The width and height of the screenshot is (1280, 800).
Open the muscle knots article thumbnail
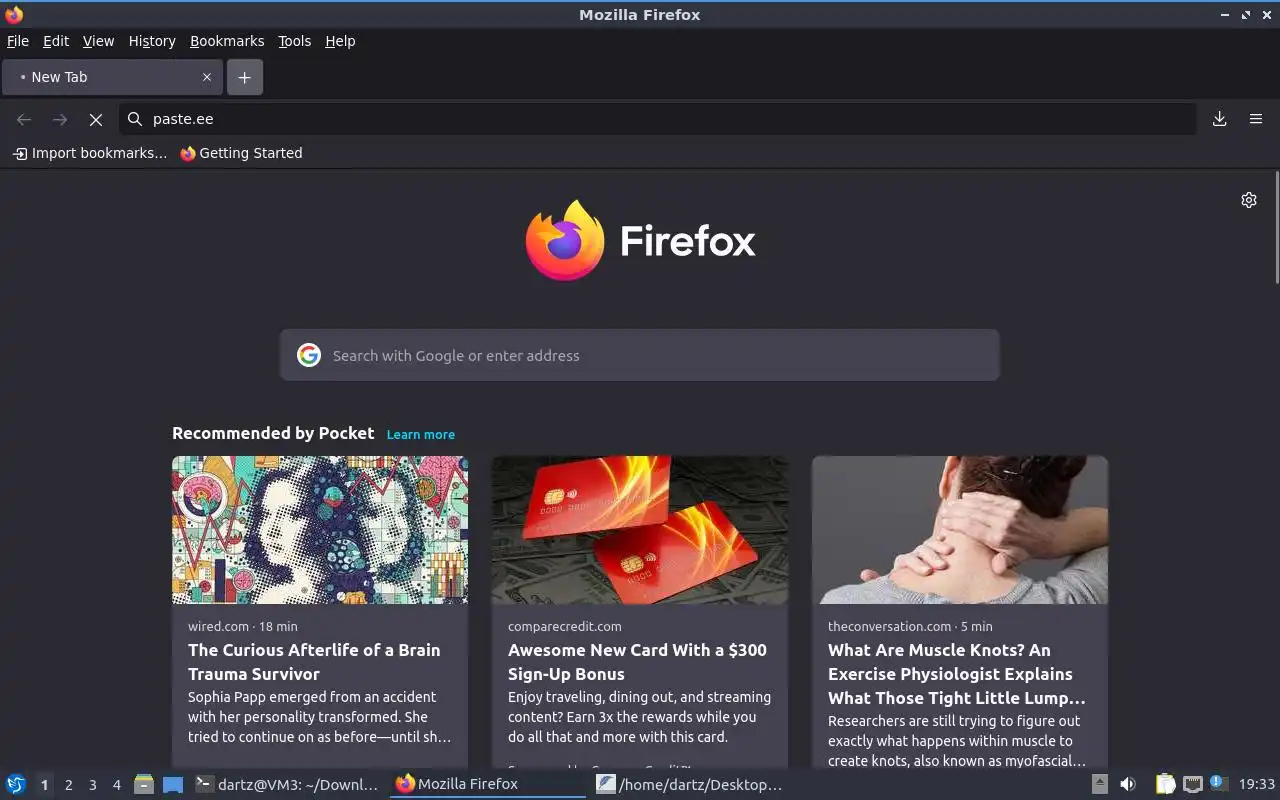[960, 530]
